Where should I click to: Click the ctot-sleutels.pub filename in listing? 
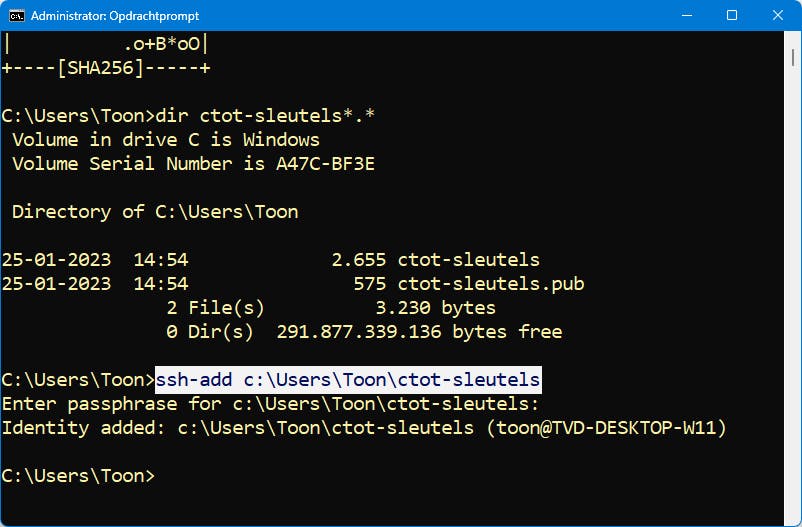490,284
